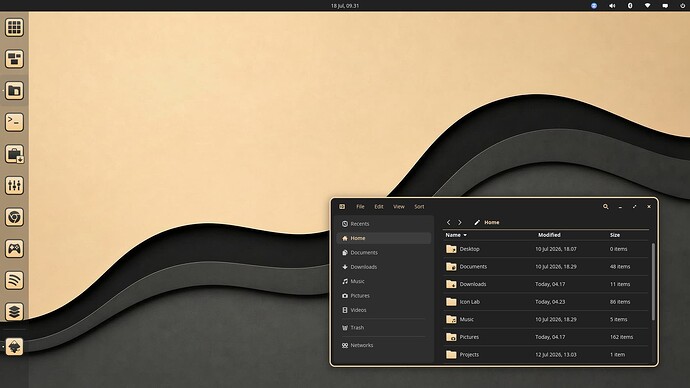Click the '12 Jul 2026, 13.03' date
690x388 pixels.
coord(556,355)
